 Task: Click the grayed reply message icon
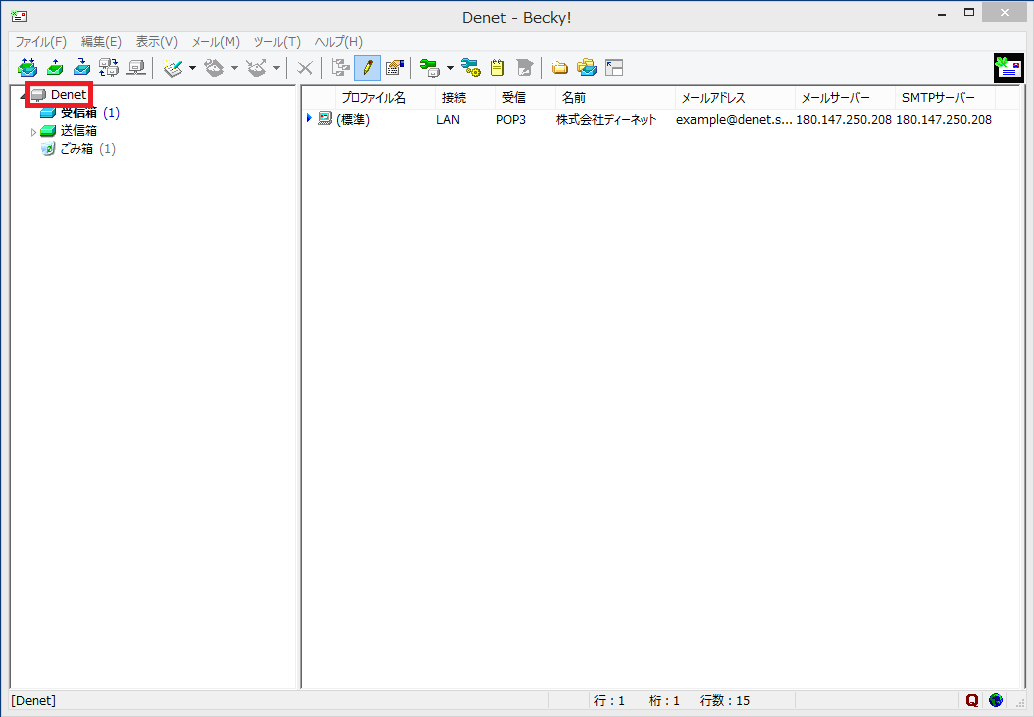214,67
